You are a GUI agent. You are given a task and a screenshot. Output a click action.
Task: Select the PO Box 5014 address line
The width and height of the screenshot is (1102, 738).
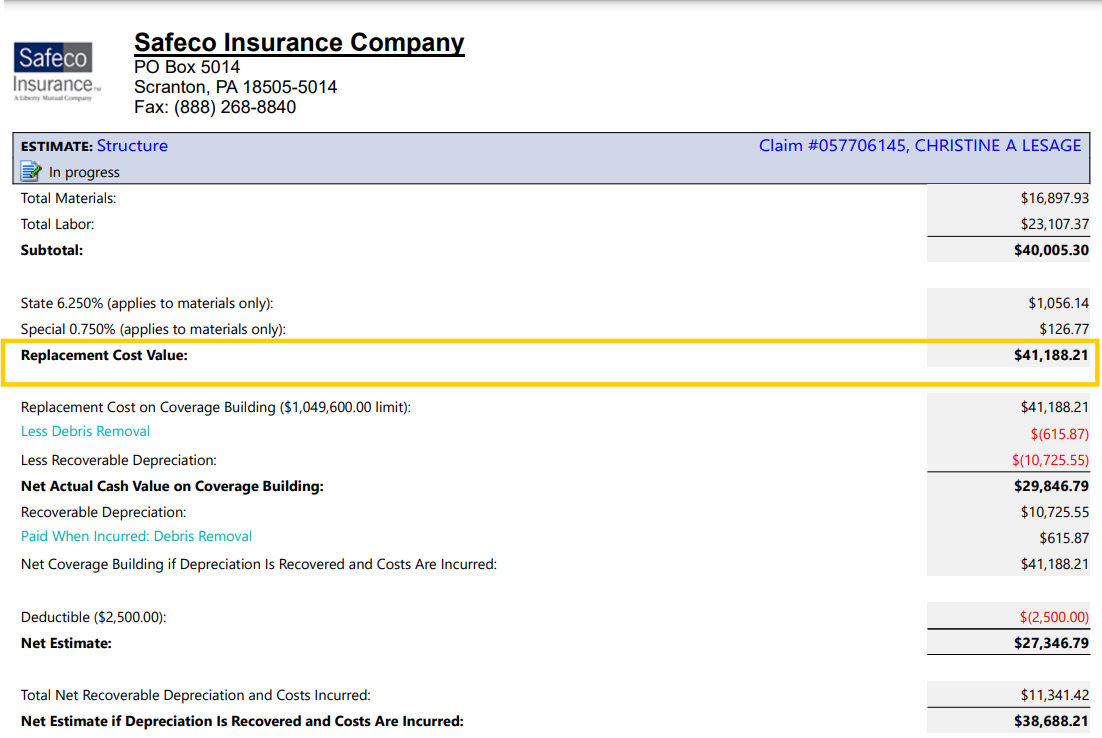(187, 67)
